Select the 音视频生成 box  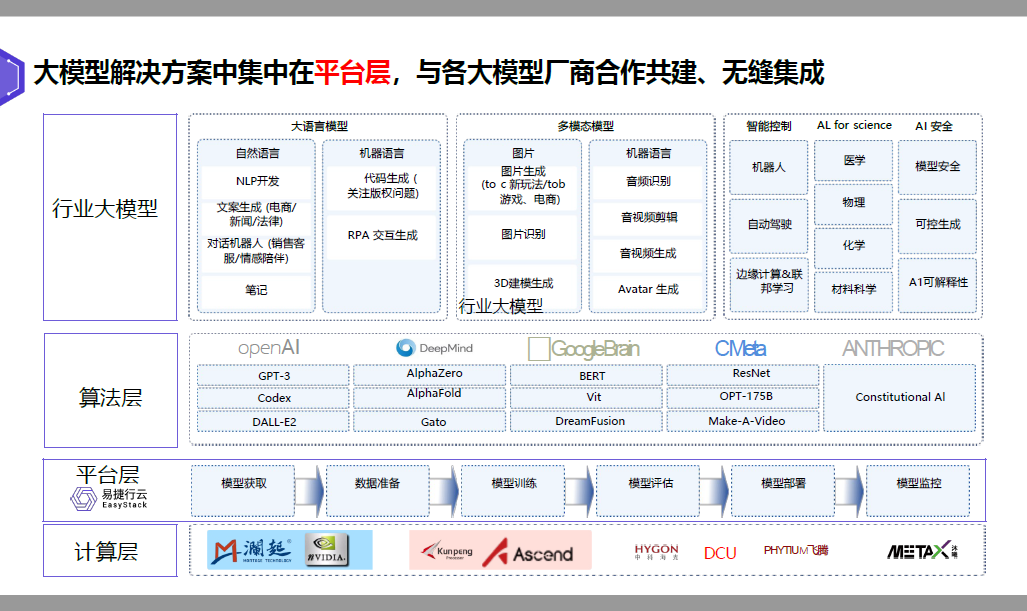point(648,253)
